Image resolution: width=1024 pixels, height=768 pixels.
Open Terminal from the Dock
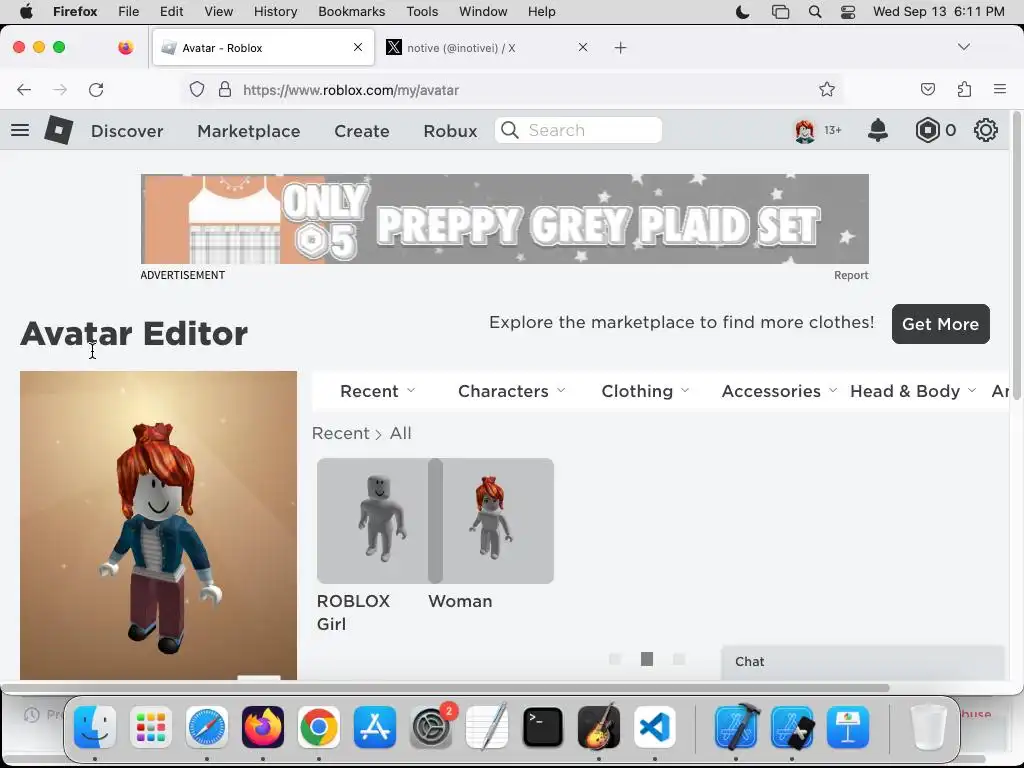[543, 727]
